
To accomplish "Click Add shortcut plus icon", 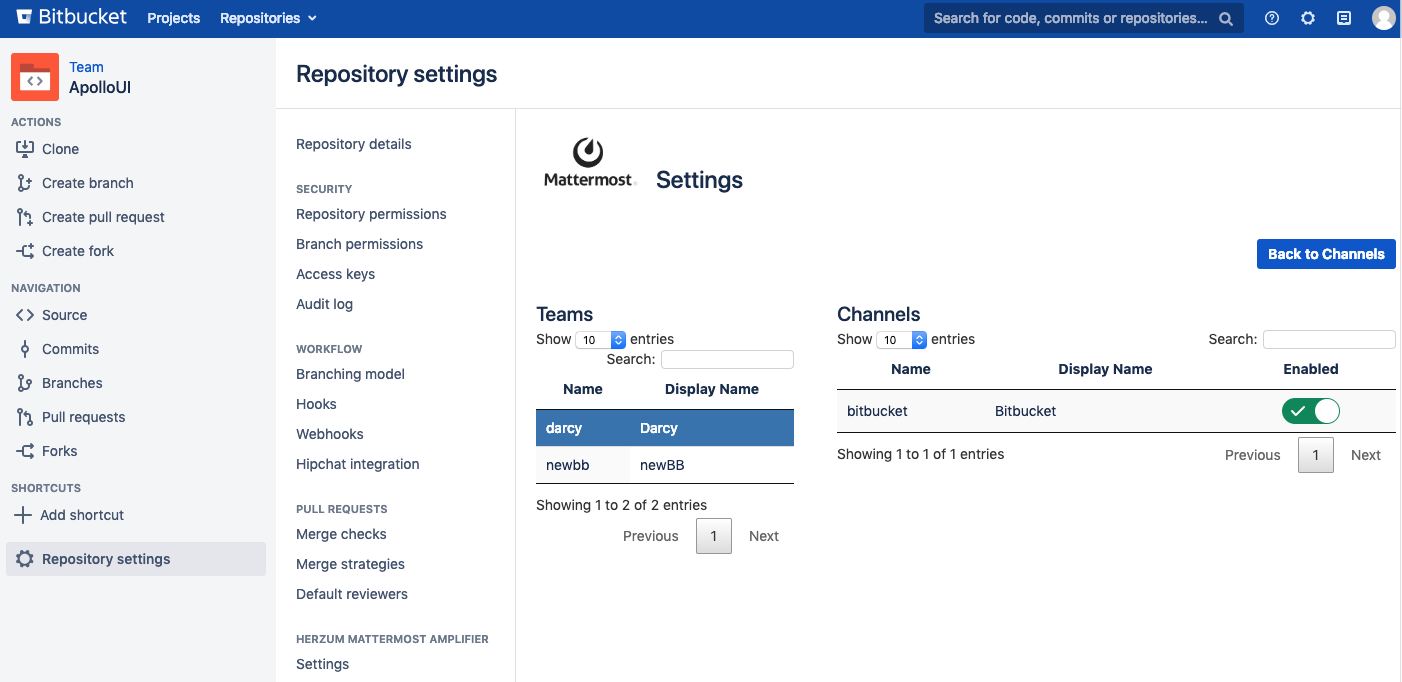I will point(22,515).
